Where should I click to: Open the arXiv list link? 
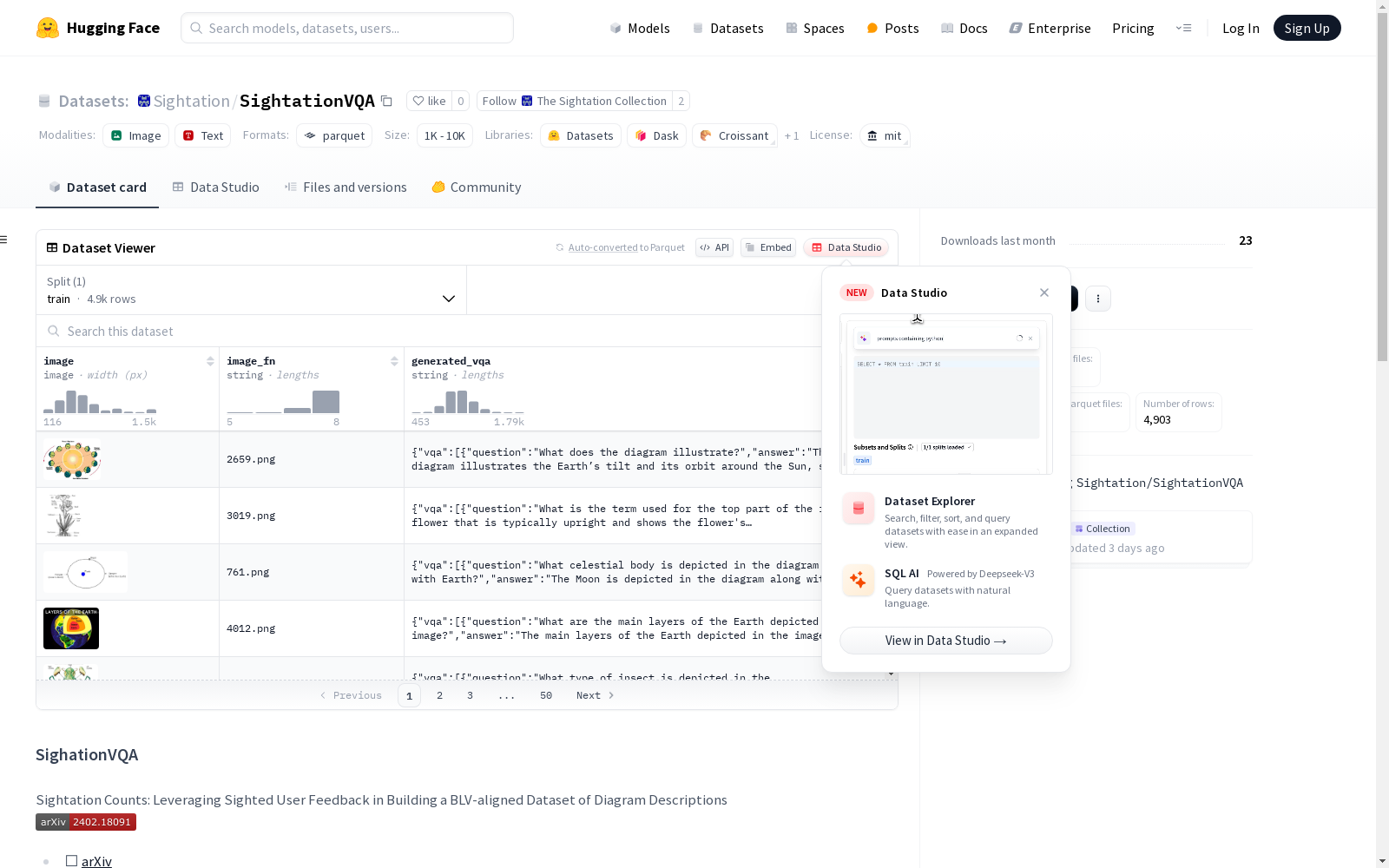click(x=96, y=861)
